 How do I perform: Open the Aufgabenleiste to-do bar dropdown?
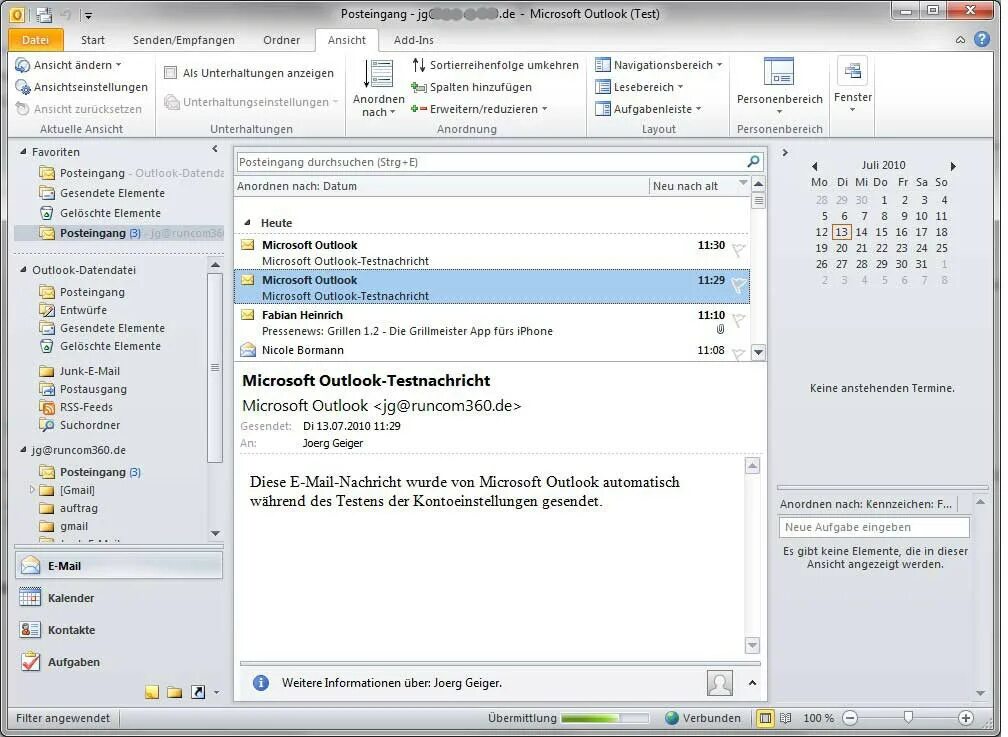pos(648,109)
